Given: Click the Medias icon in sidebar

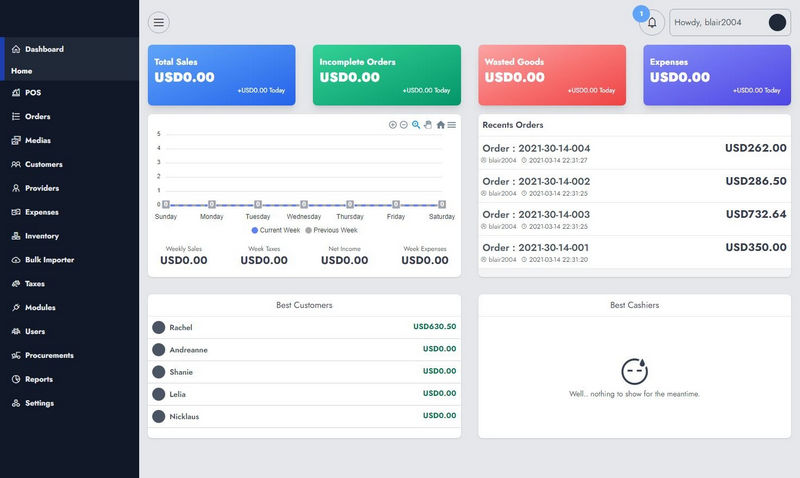Looking at the screenshot, I should click(16, 140).
